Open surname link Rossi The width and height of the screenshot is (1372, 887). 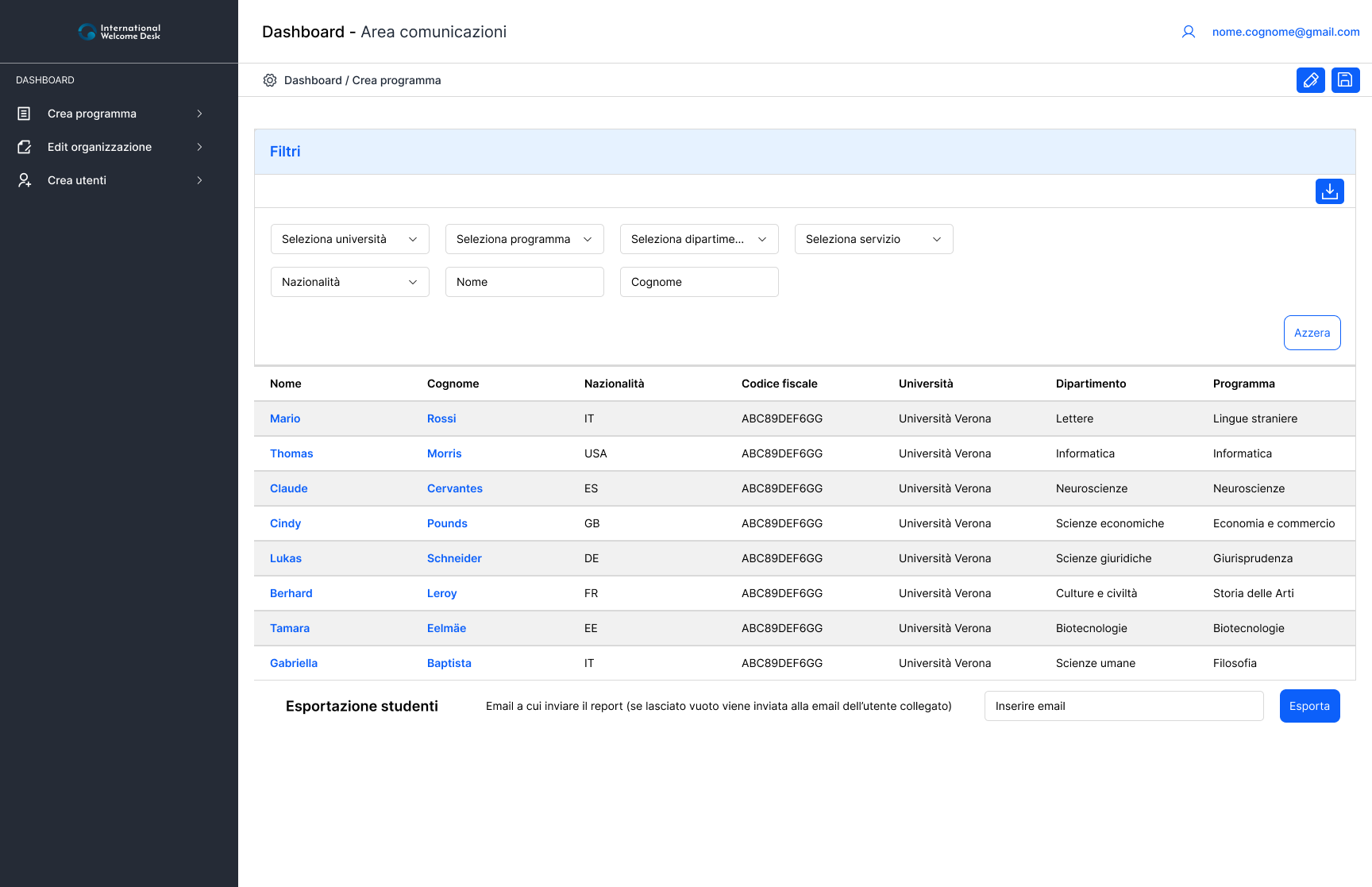[441, 418]
